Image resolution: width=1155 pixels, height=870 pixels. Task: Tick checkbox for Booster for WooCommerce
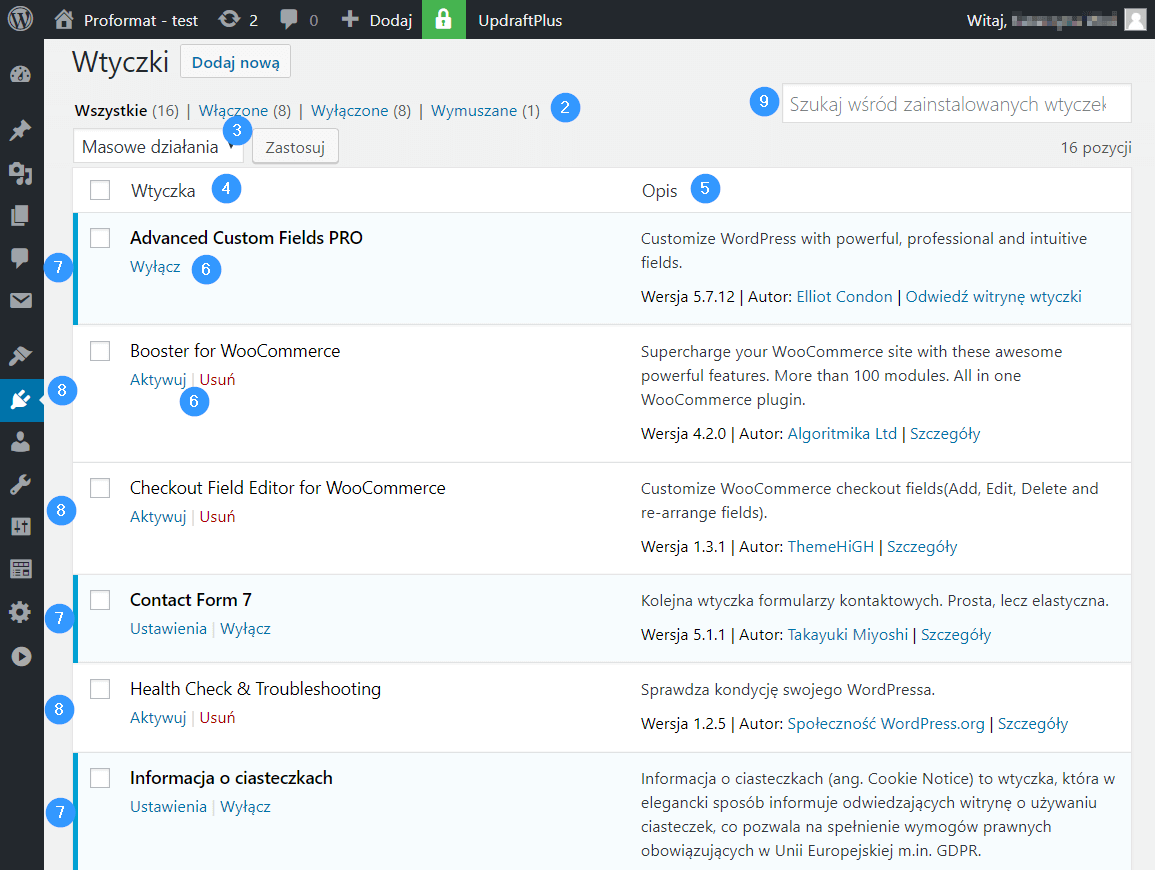[100, 351]
